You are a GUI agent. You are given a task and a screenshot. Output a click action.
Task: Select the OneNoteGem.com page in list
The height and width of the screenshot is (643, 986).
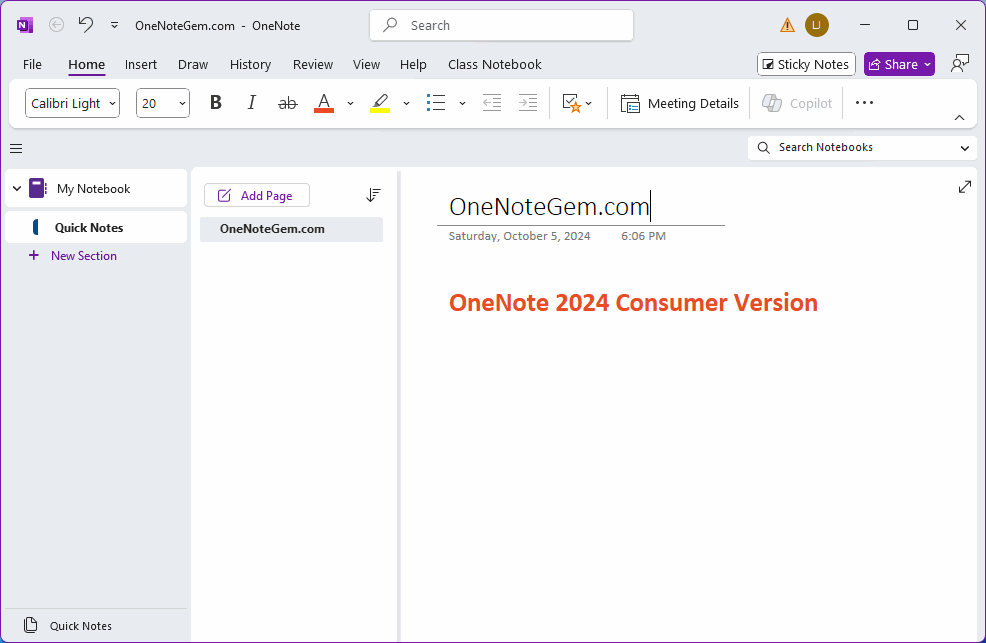tap(291, 229)
